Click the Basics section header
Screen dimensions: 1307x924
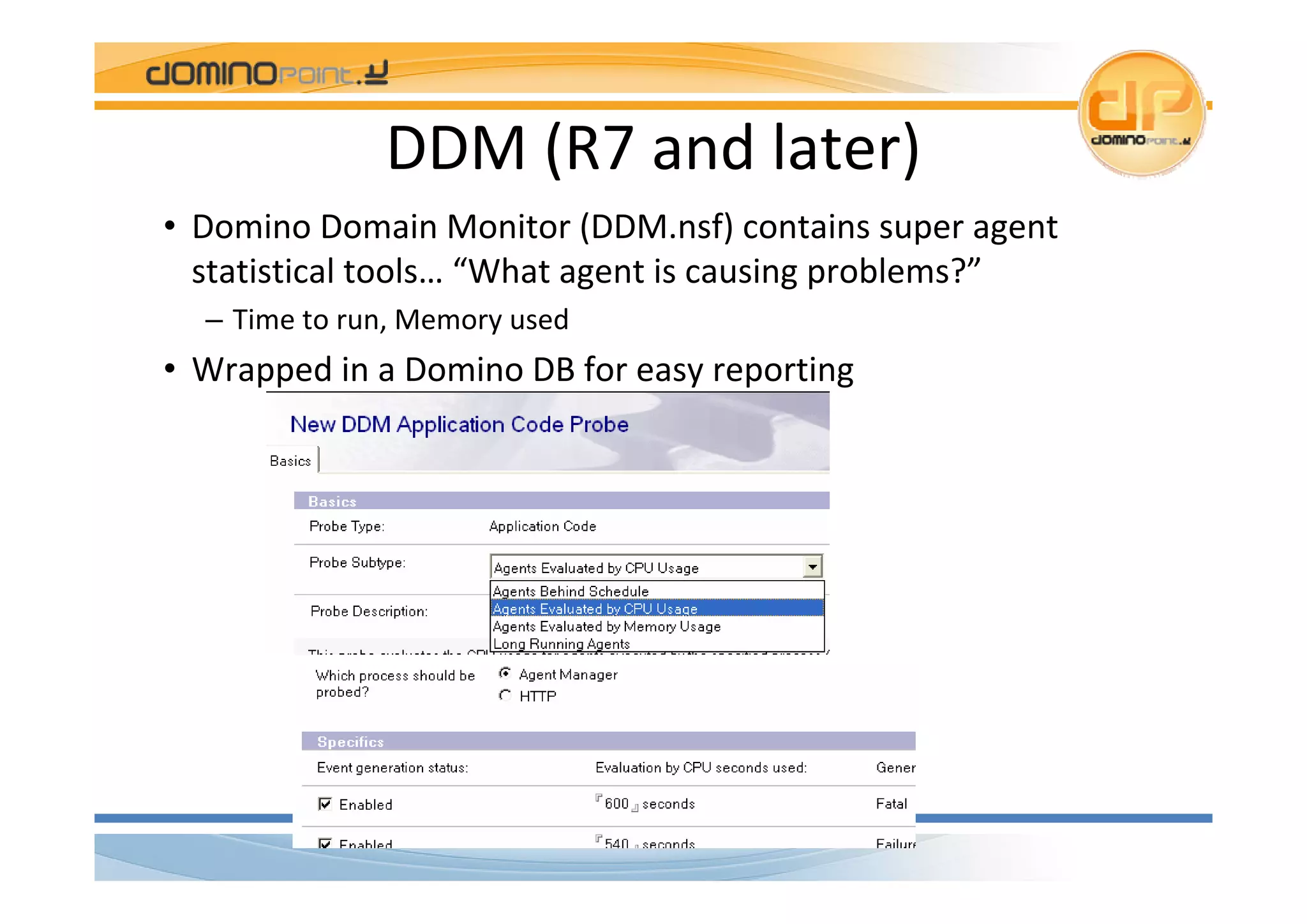[562, 501]
